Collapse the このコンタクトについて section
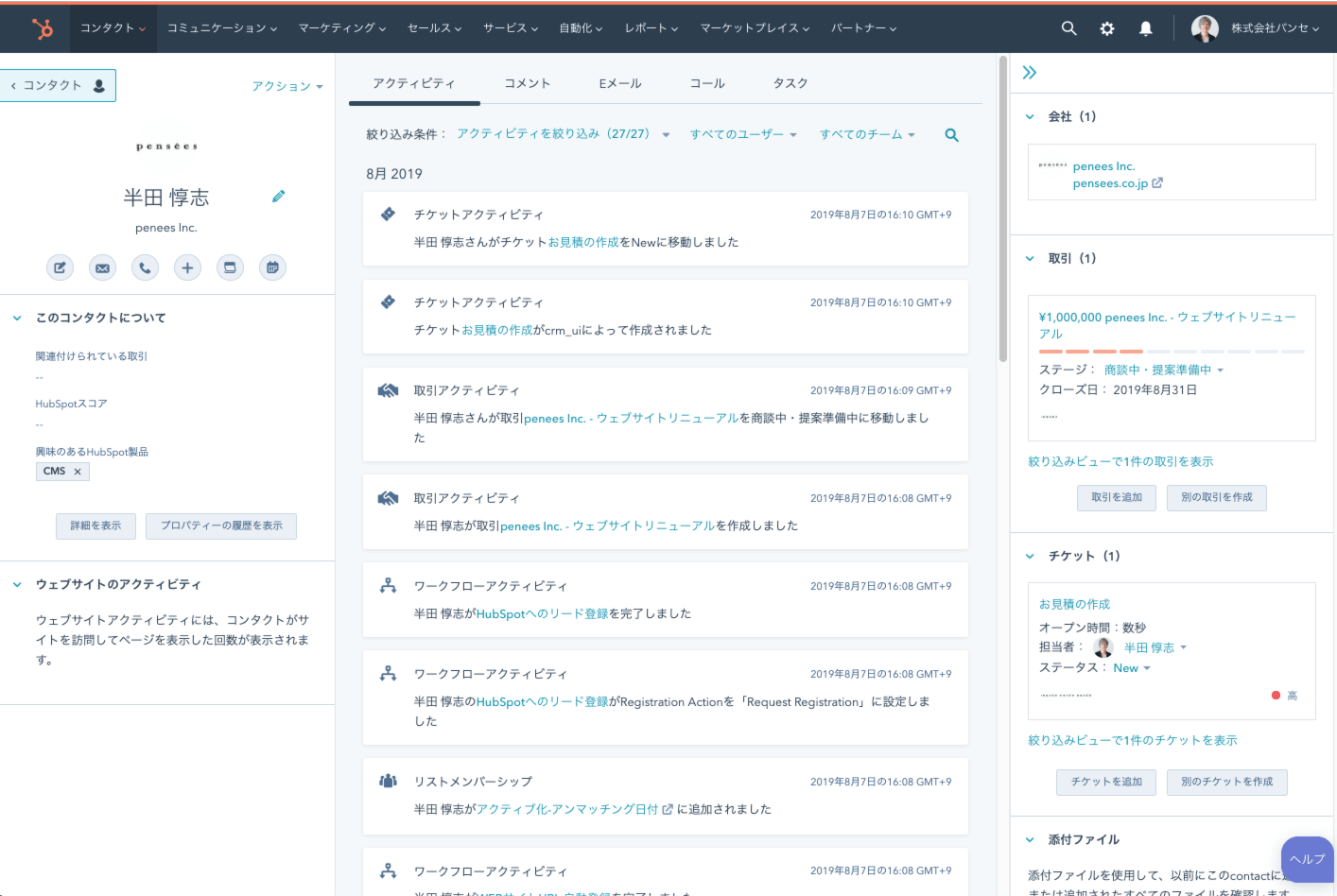This screenshot has width=1337, height=896. pyautogui.click(x=17, y=319)
